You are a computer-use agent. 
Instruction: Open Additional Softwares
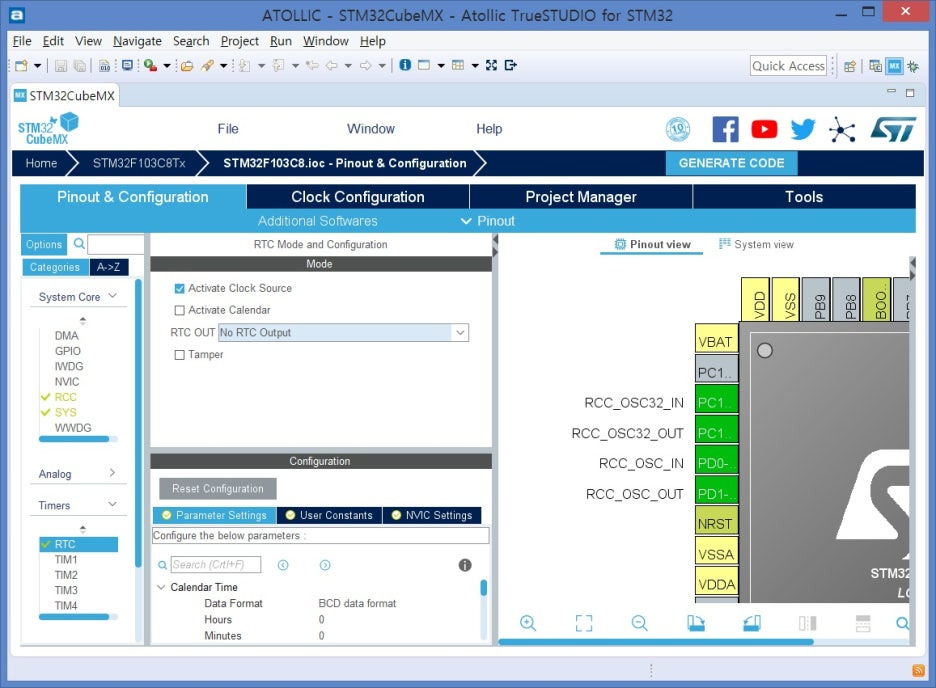coord(318,221)
